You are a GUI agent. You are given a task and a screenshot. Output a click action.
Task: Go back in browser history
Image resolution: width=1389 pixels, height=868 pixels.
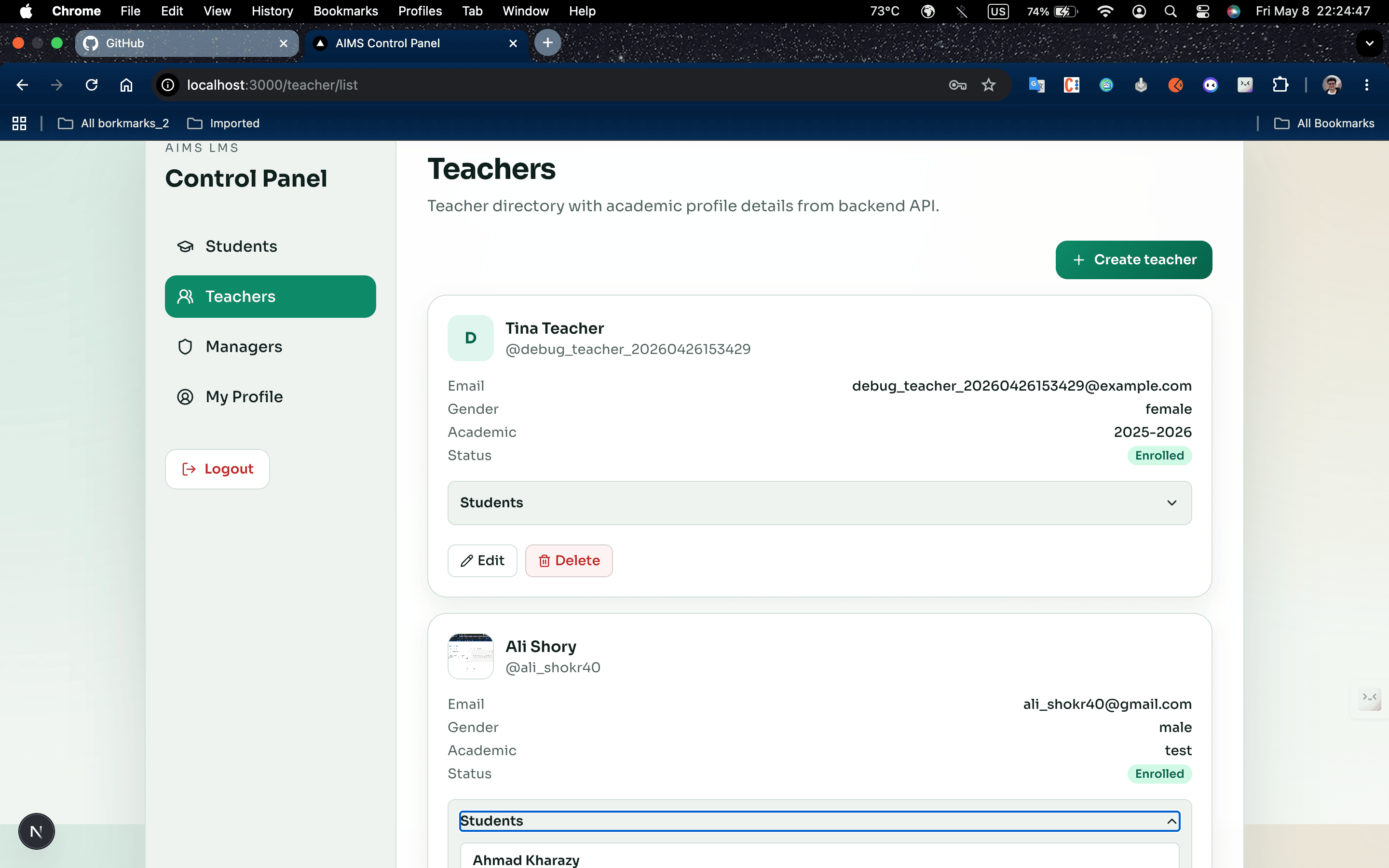point(22,85)
